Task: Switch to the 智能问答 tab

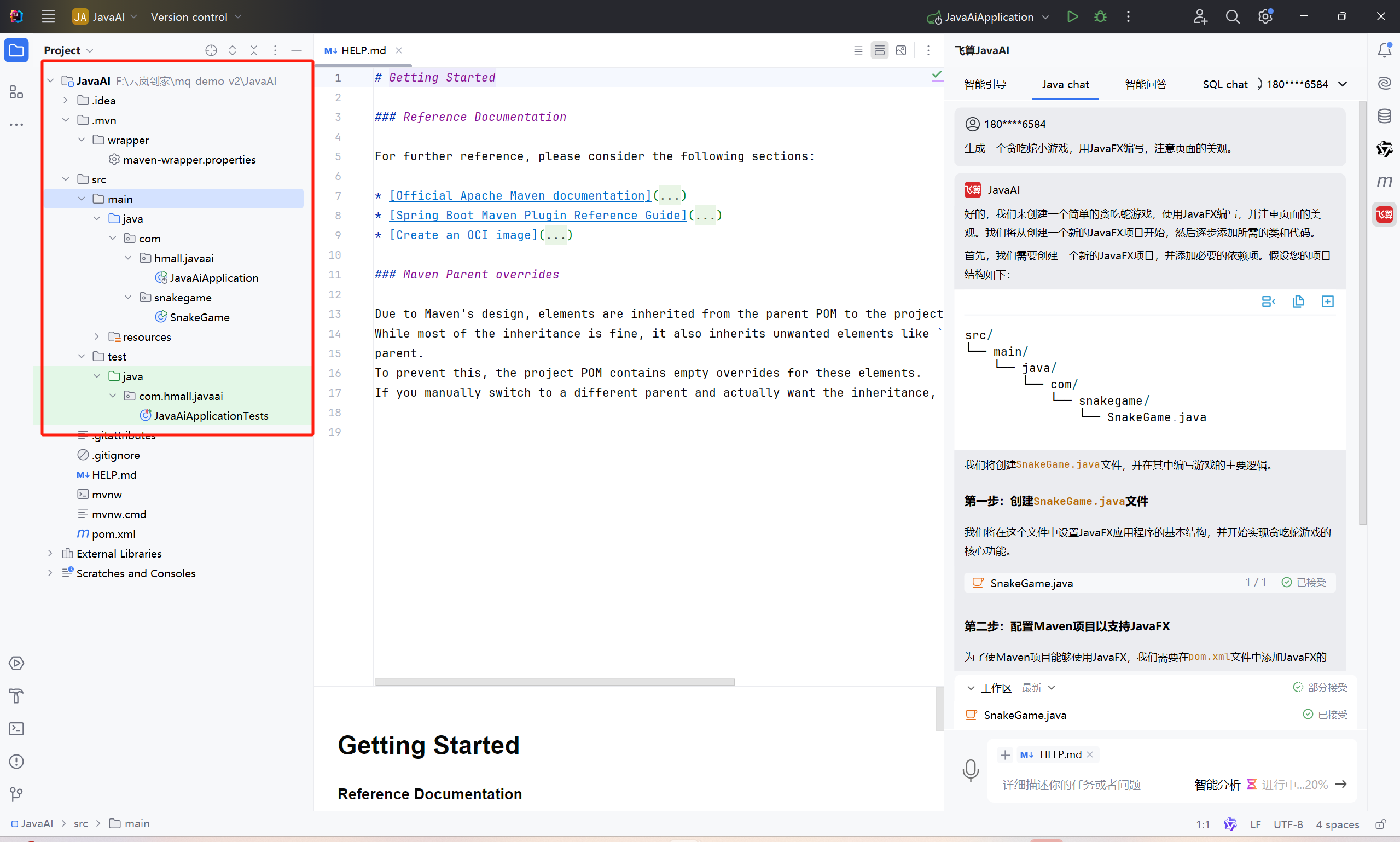Action: [1145, 84]
